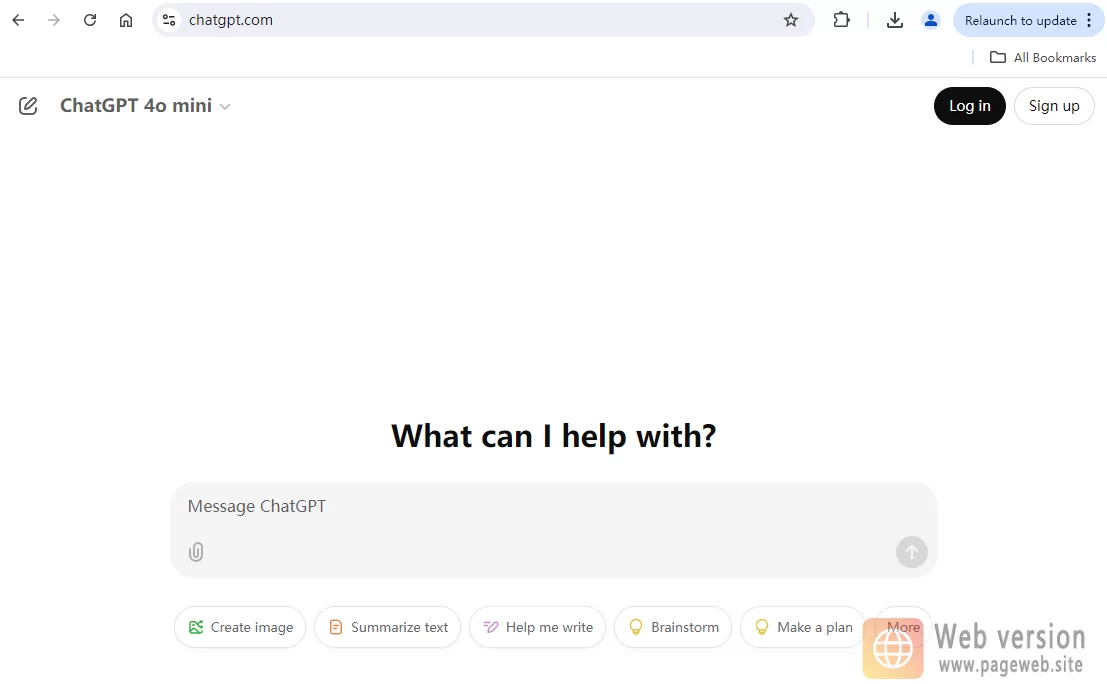Open the browser extensions puzzle icon

click(842, 20)
